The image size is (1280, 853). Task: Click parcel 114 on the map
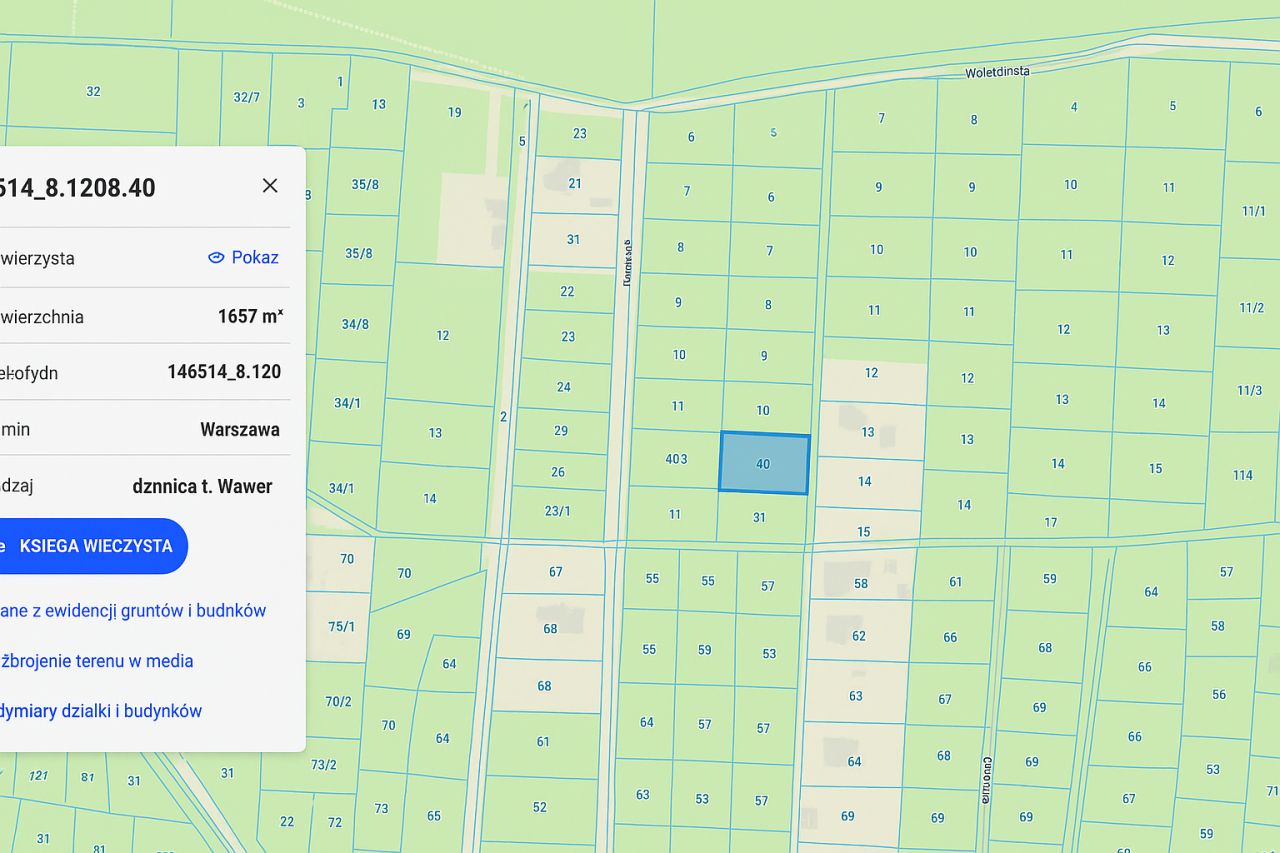(x=1243, y=475)
